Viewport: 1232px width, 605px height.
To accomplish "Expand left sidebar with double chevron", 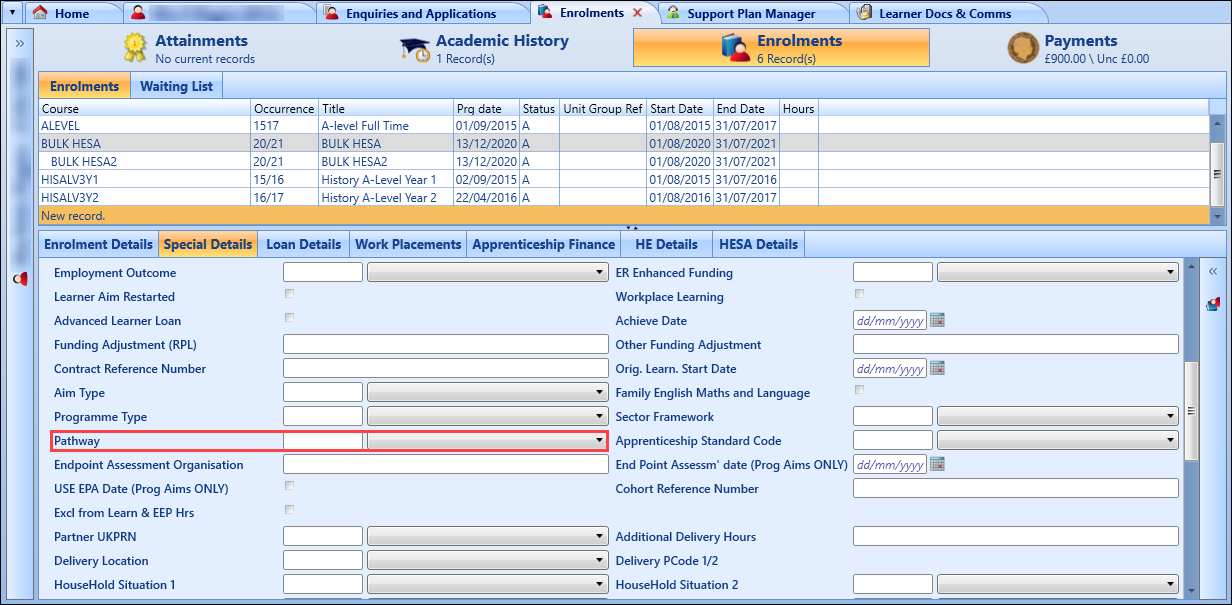I will pos(19,43).
